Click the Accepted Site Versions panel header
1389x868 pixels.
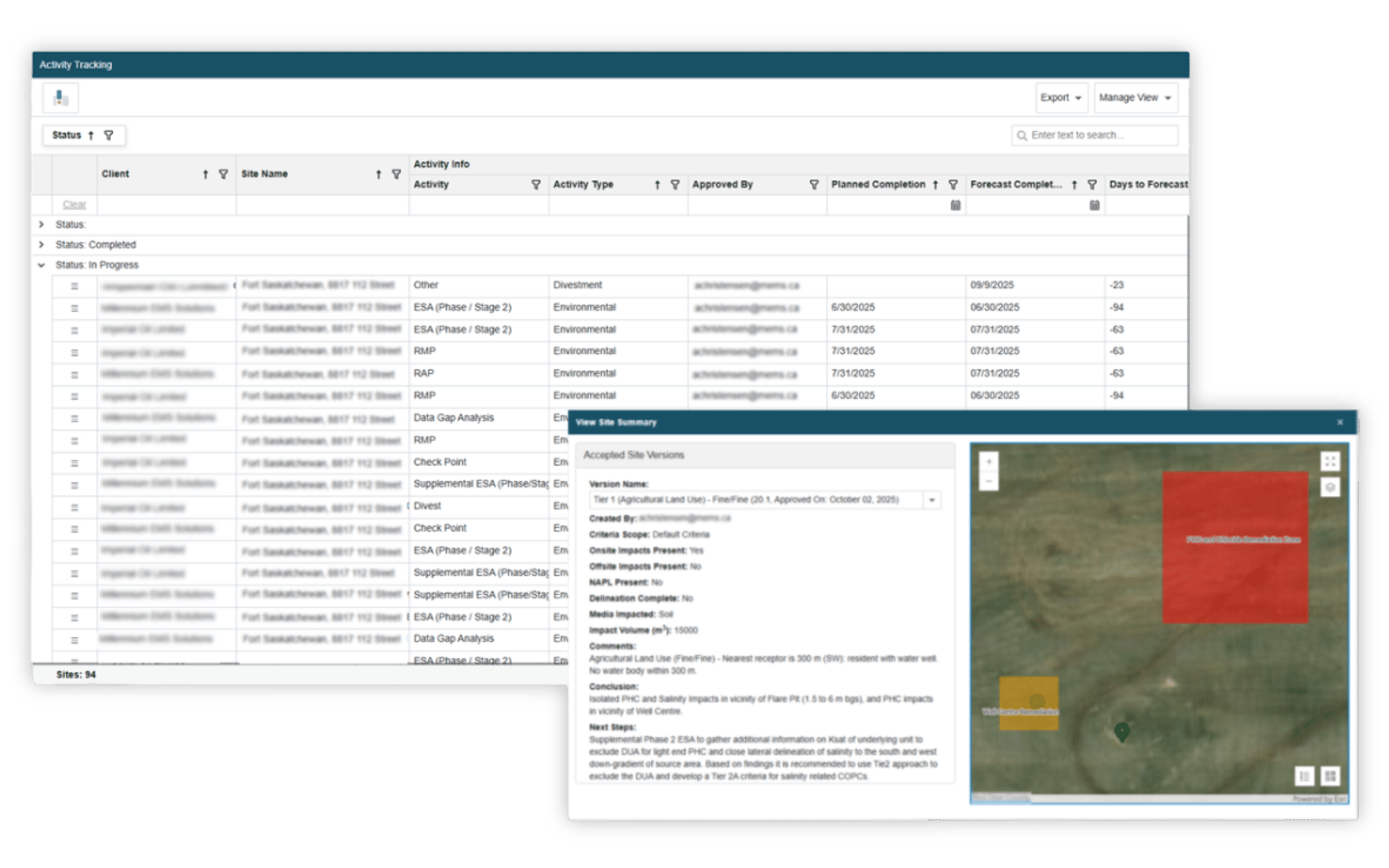click(765, 456)
